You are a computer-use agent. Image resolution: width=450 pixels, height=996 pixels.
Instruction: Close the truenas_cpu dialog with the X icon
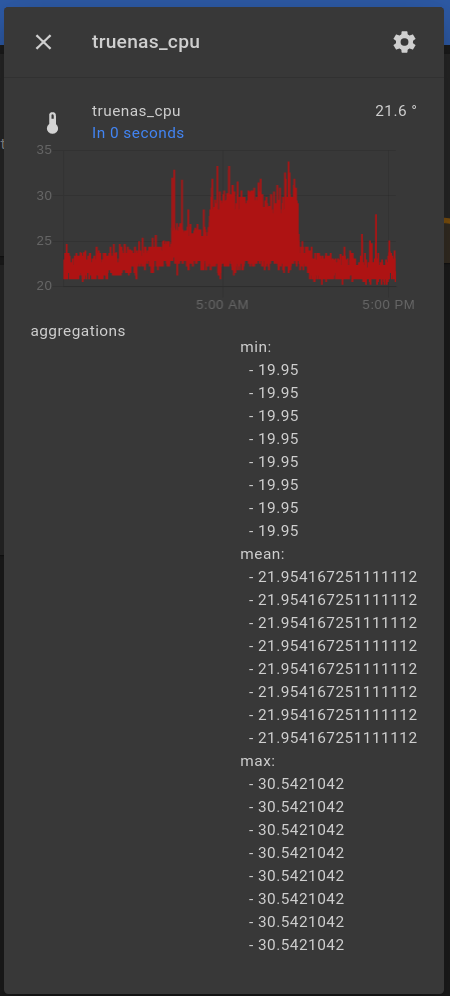43,42
